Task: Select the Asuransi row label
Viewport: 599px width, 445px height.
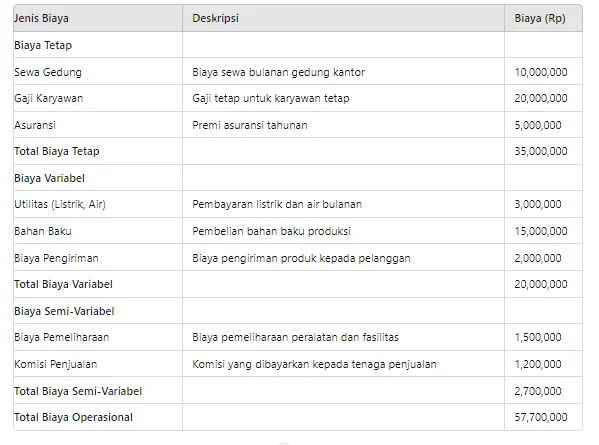Action: pos(35,125)
